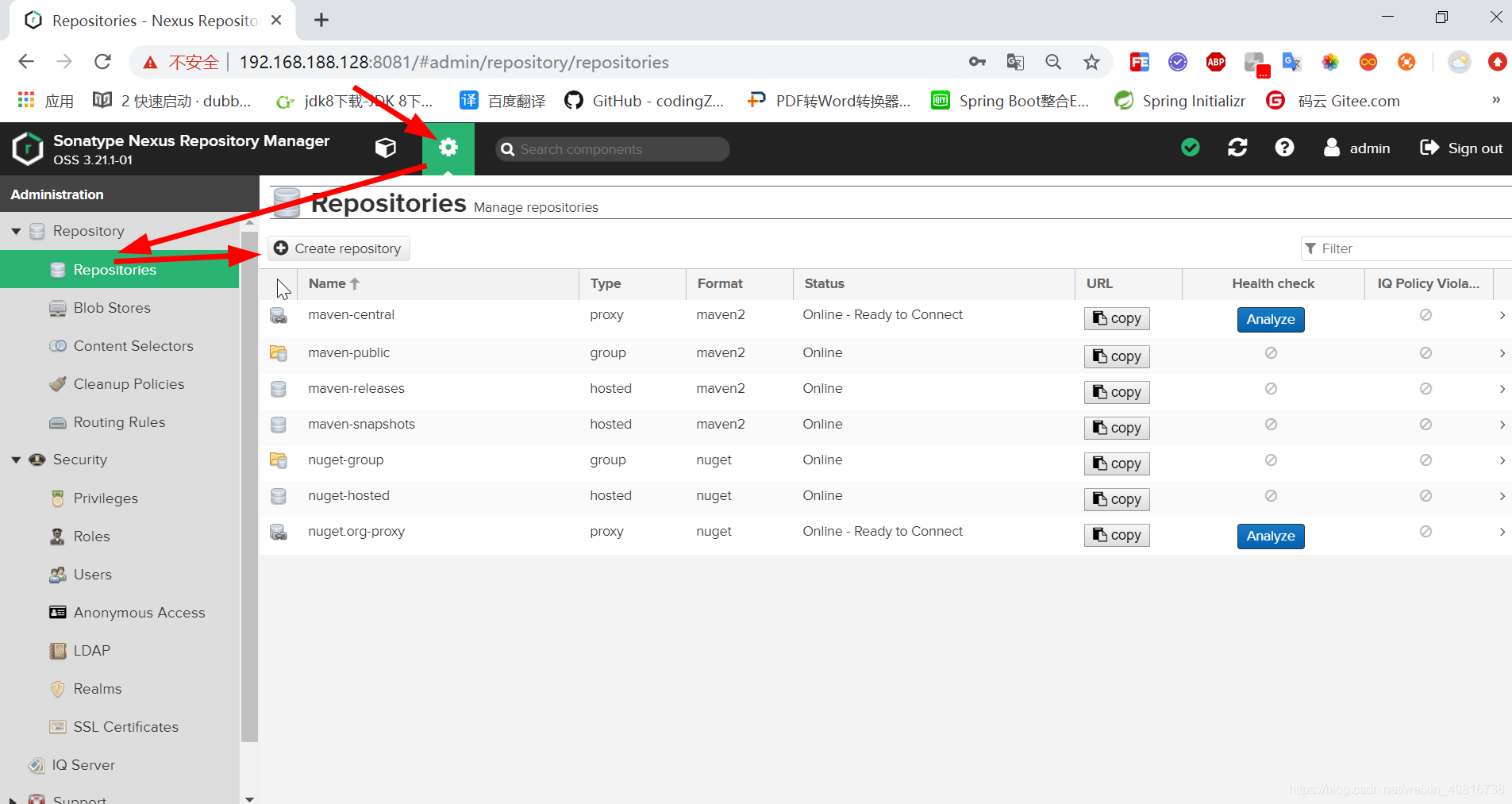Open Cleanup Policies in sidebar
1512x804 pixels.
[x=119, y=384]
